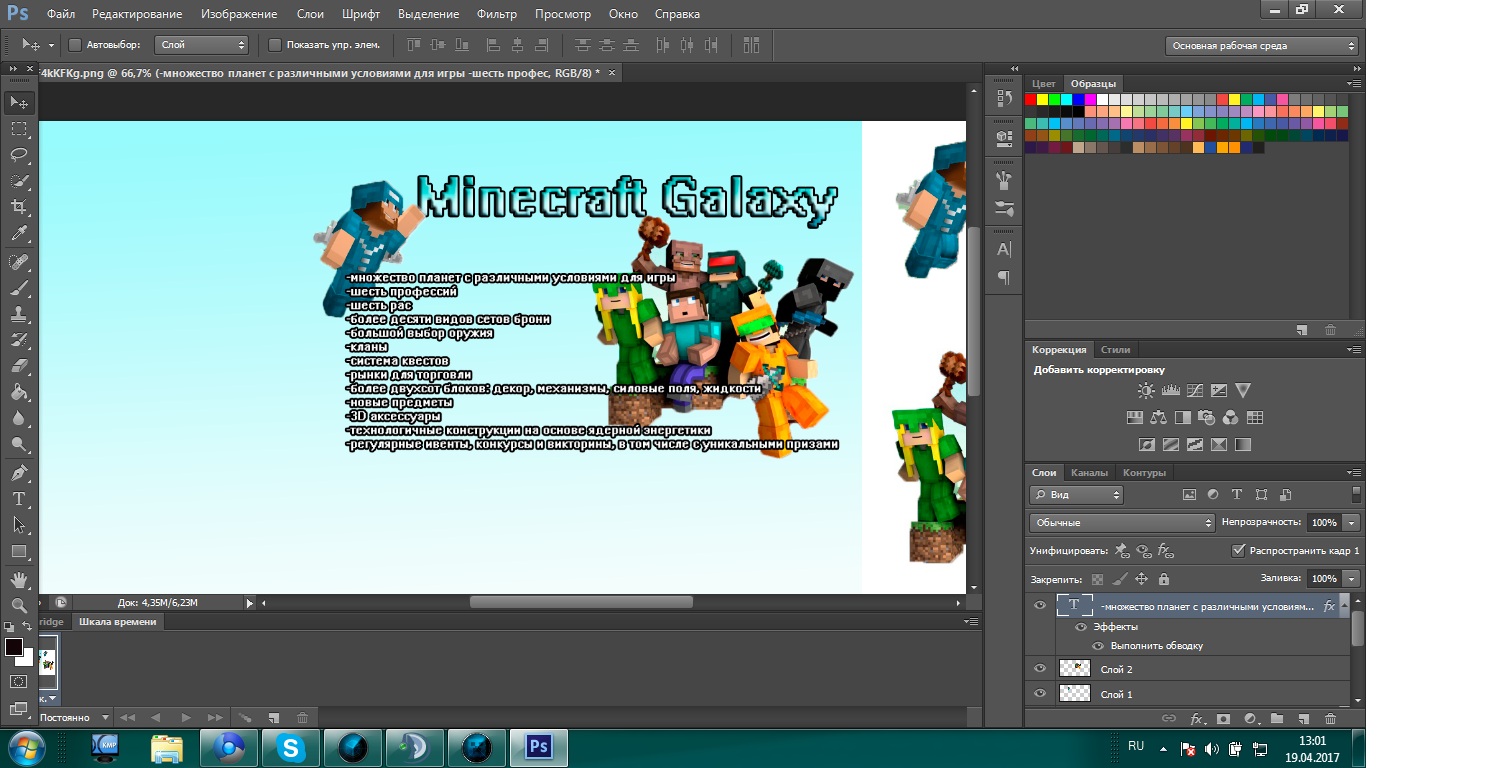Hide the Слой 2 layer
Image resolution: width=1502 pixels, height=768 pixels.
pos(1040,668)
